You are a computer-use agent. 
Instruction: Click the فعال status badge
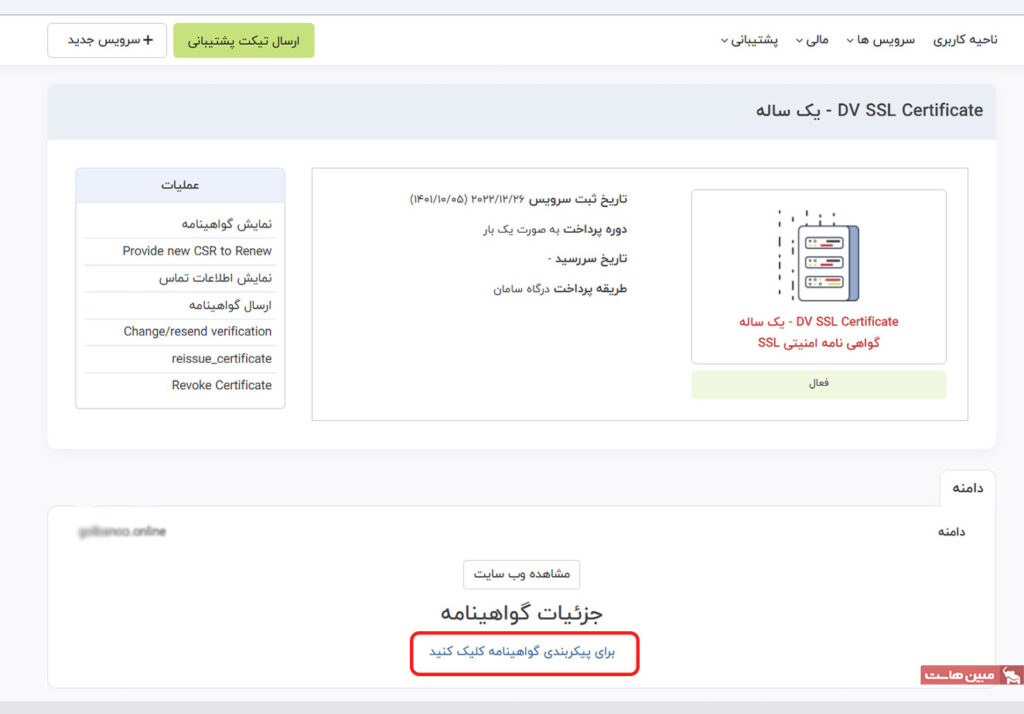tap(819, 384)
